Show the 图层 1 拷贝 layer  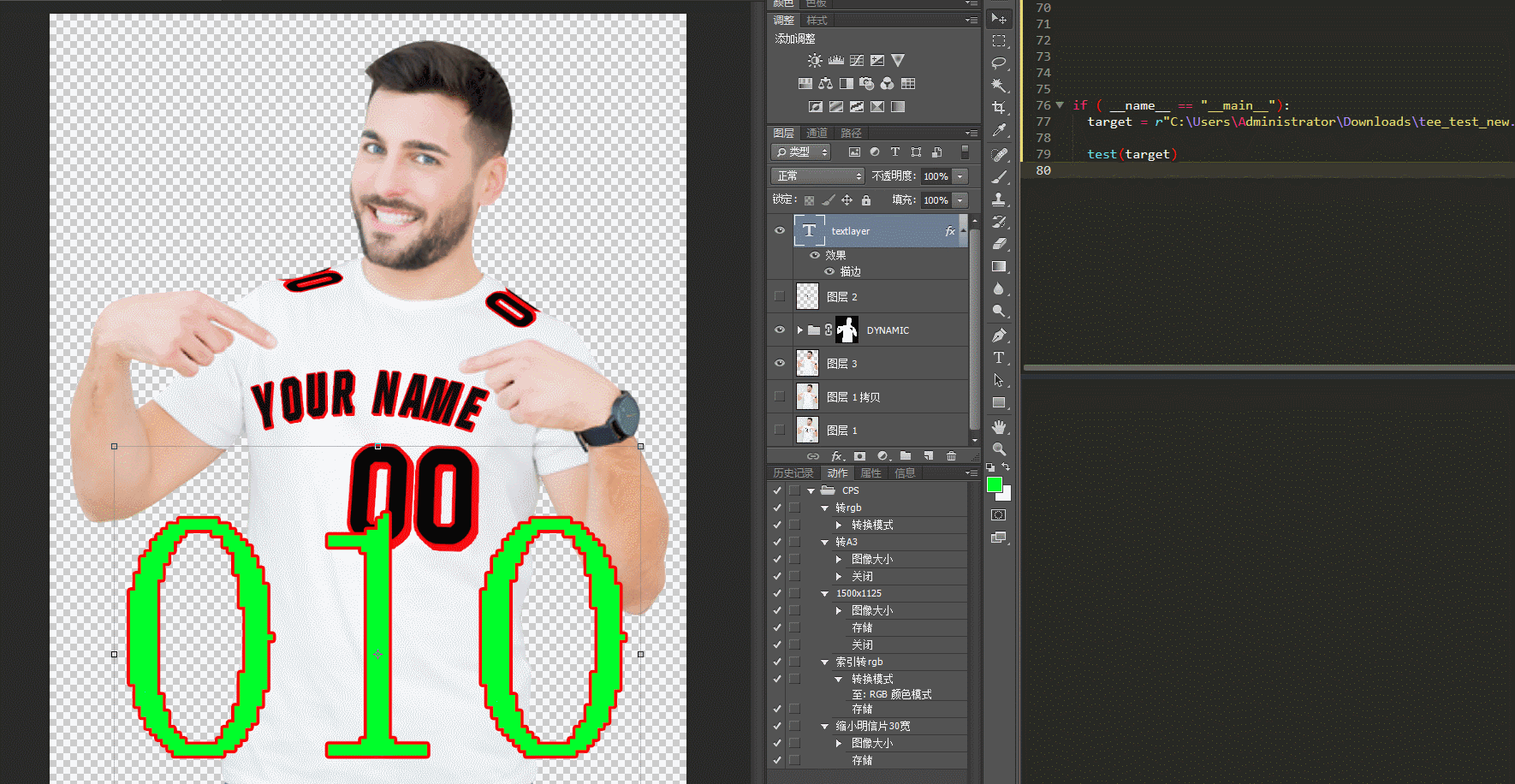pos(780,397)
